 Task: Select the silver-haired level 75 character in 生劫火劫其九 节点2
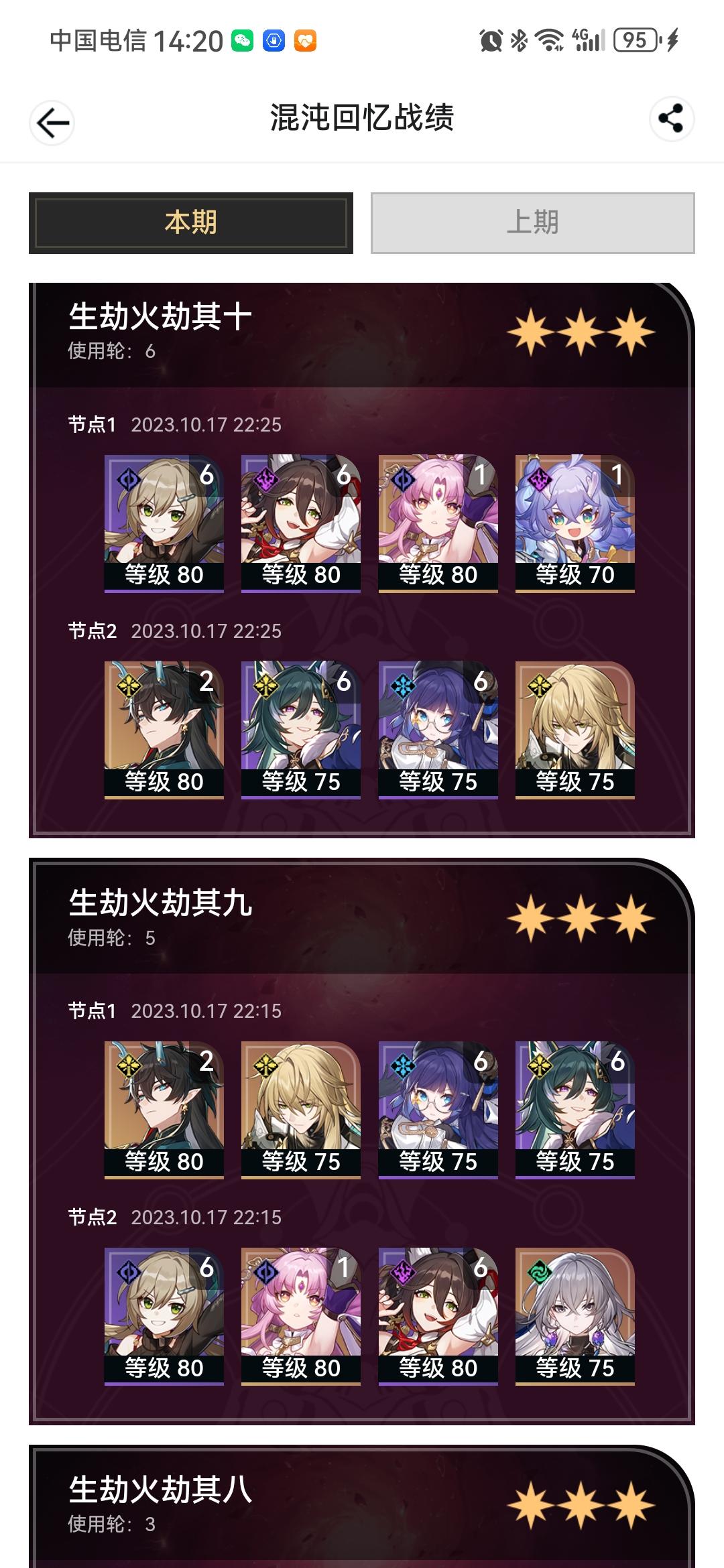(575, 1317)
